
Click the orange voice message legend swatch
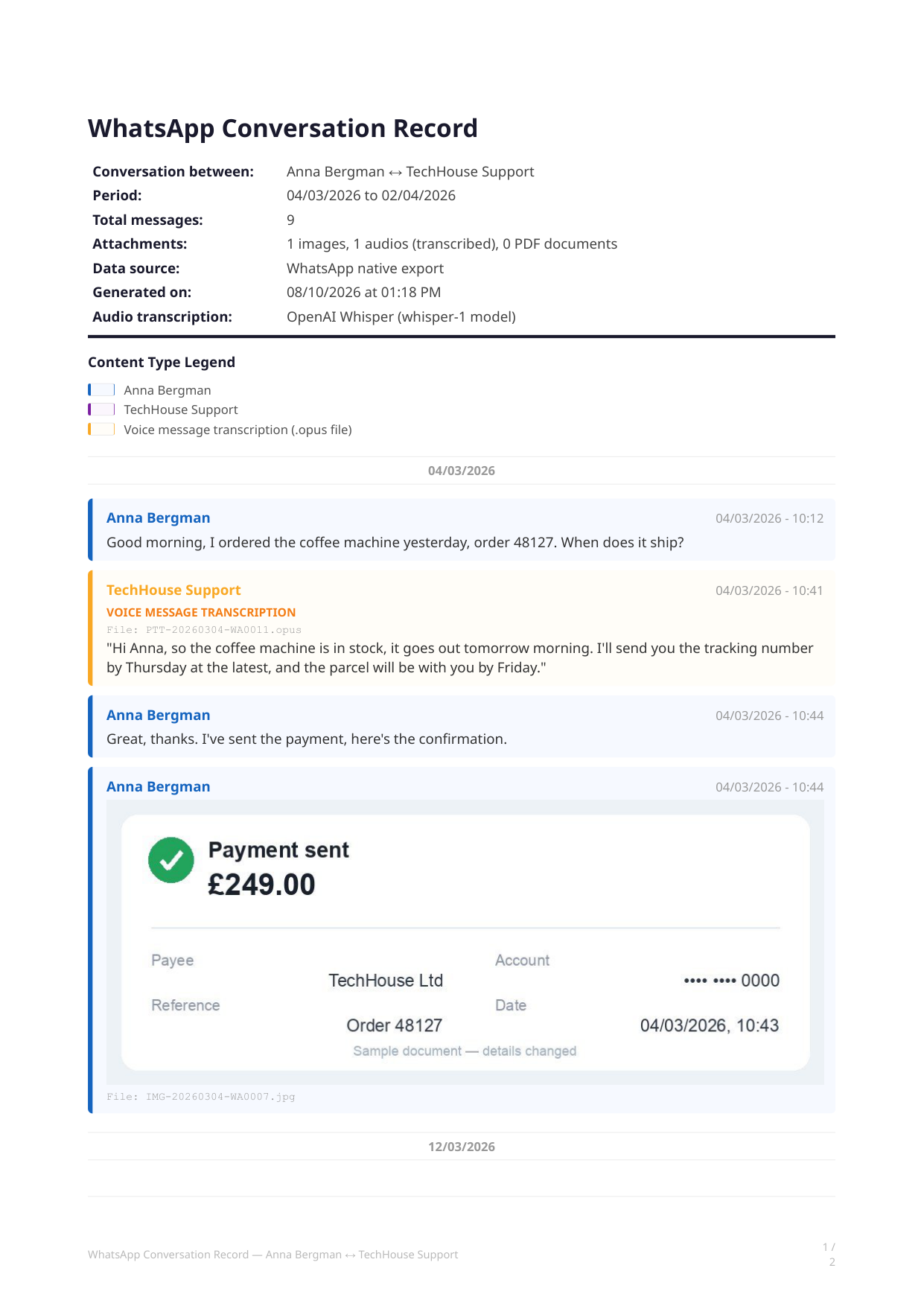point(101,429)
